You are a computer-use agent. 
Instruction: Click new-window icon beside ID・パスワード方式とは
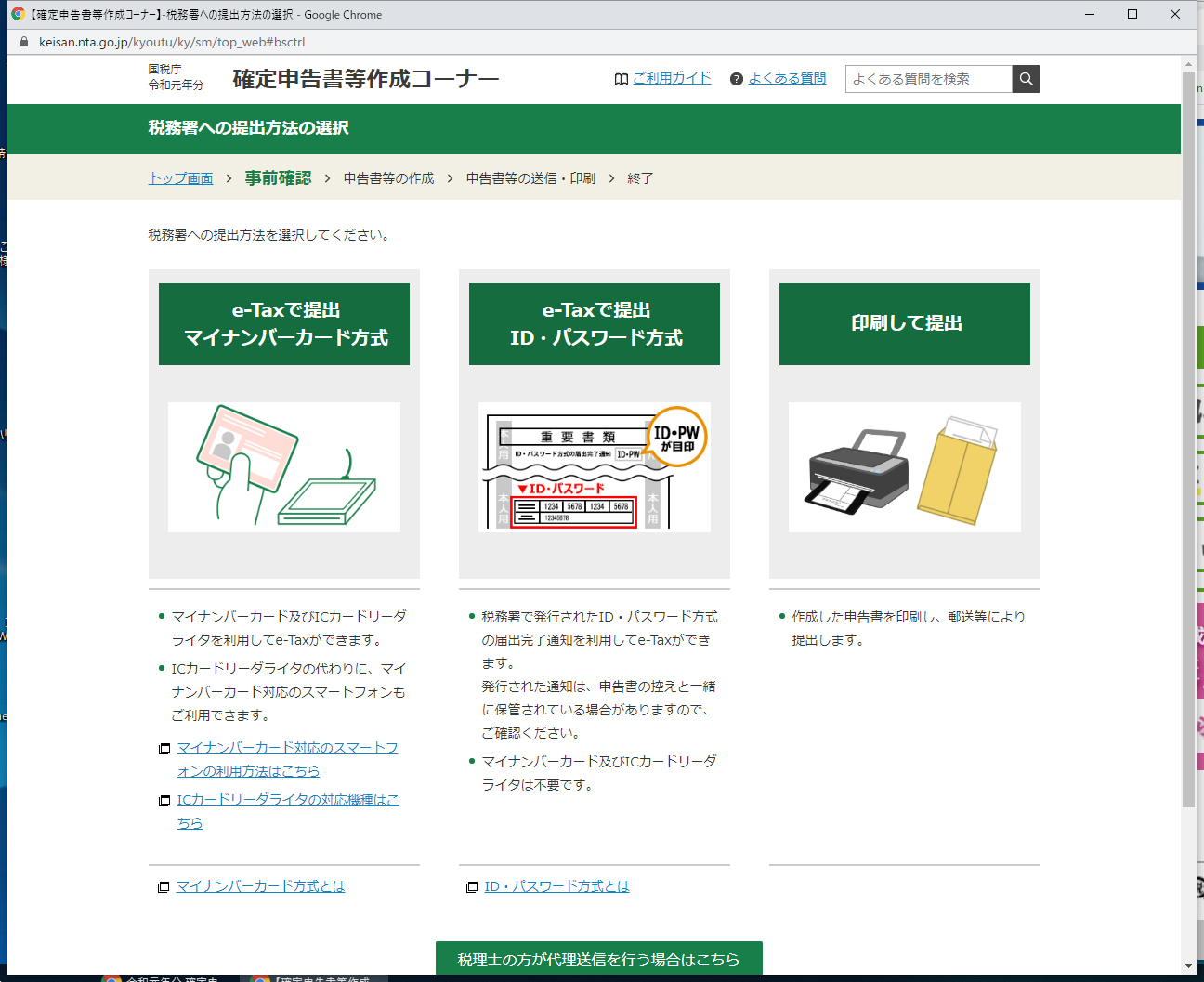473,887
